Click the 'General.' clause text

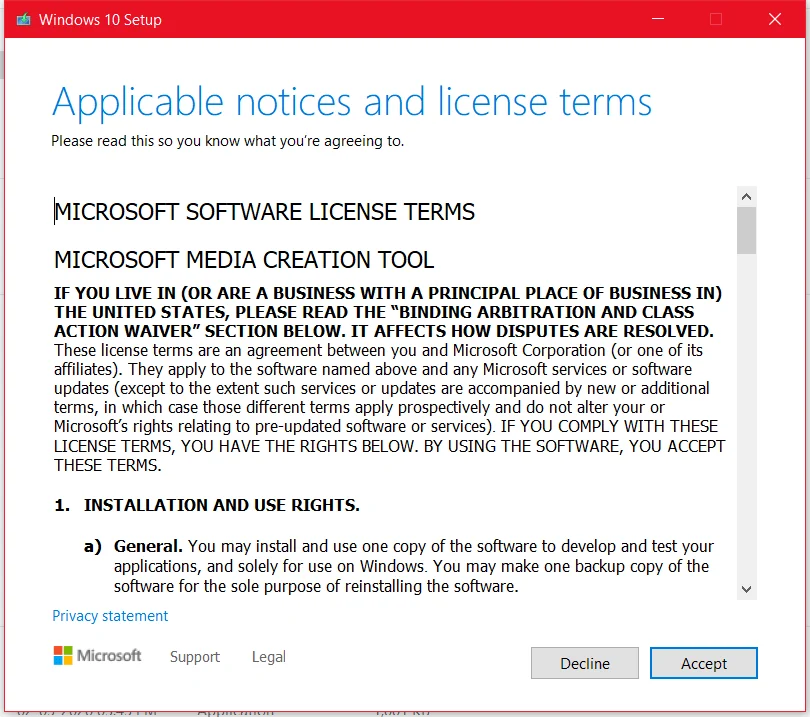148,546
